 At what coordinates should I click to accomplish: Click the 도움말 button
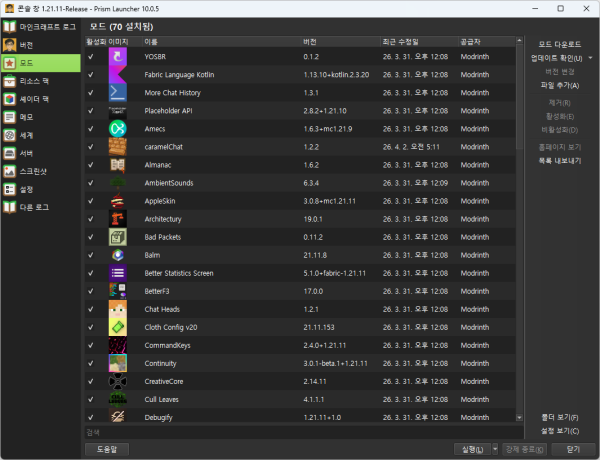point(107,449)
